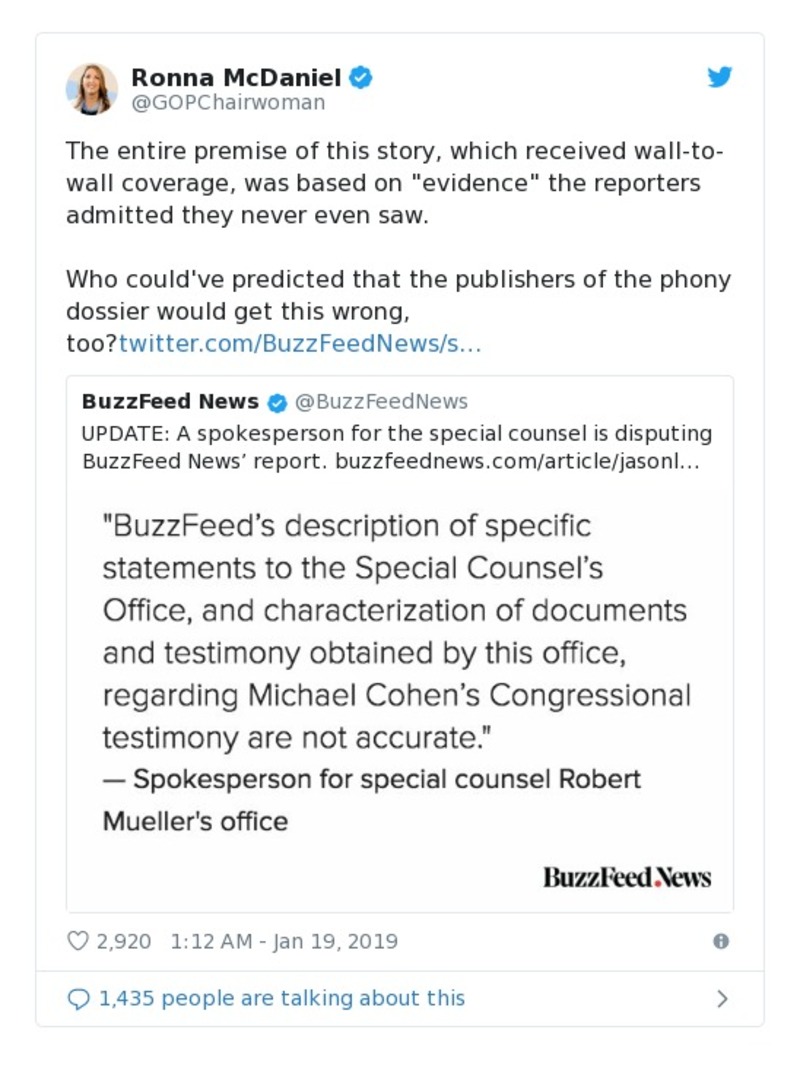Expand conversation with the right chevron
The height and width of the screenshot is (1074, 800).
tap(722, 998)
